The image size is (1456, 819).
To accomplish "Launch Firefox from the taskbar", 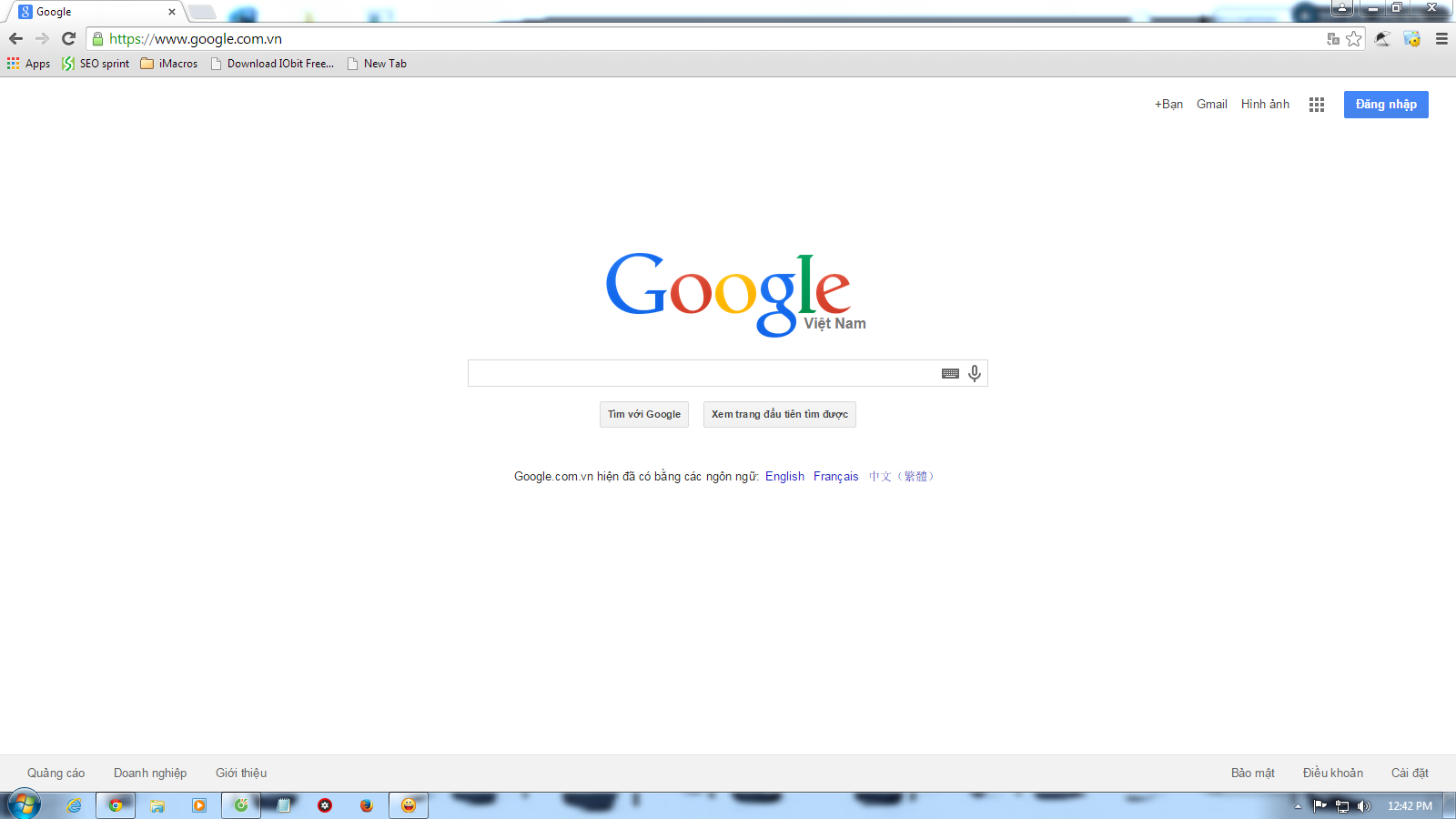I will (x=367, y=805).
